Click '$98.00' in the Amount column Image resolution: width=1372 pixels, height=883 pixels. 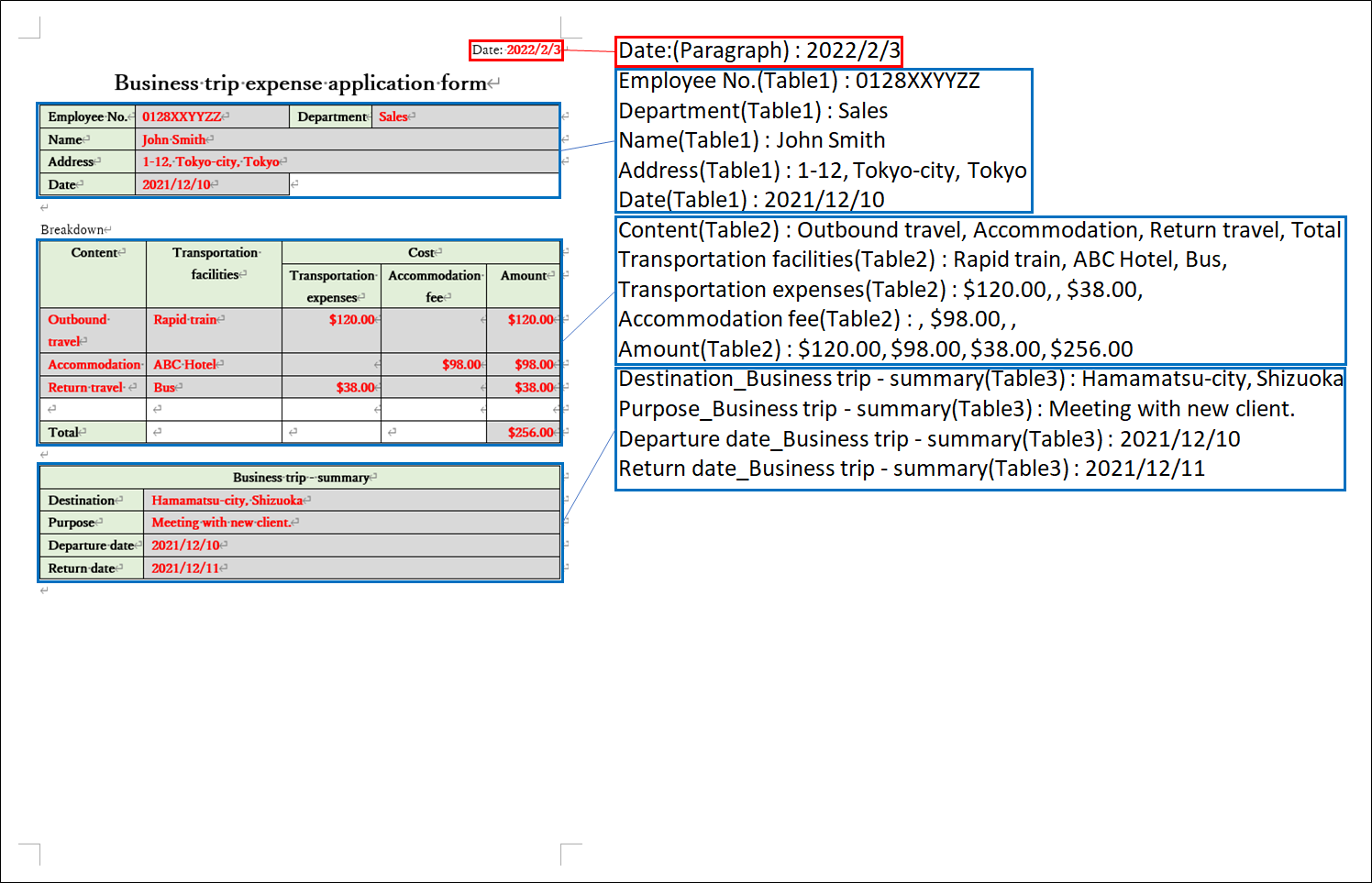click(534, 364)
